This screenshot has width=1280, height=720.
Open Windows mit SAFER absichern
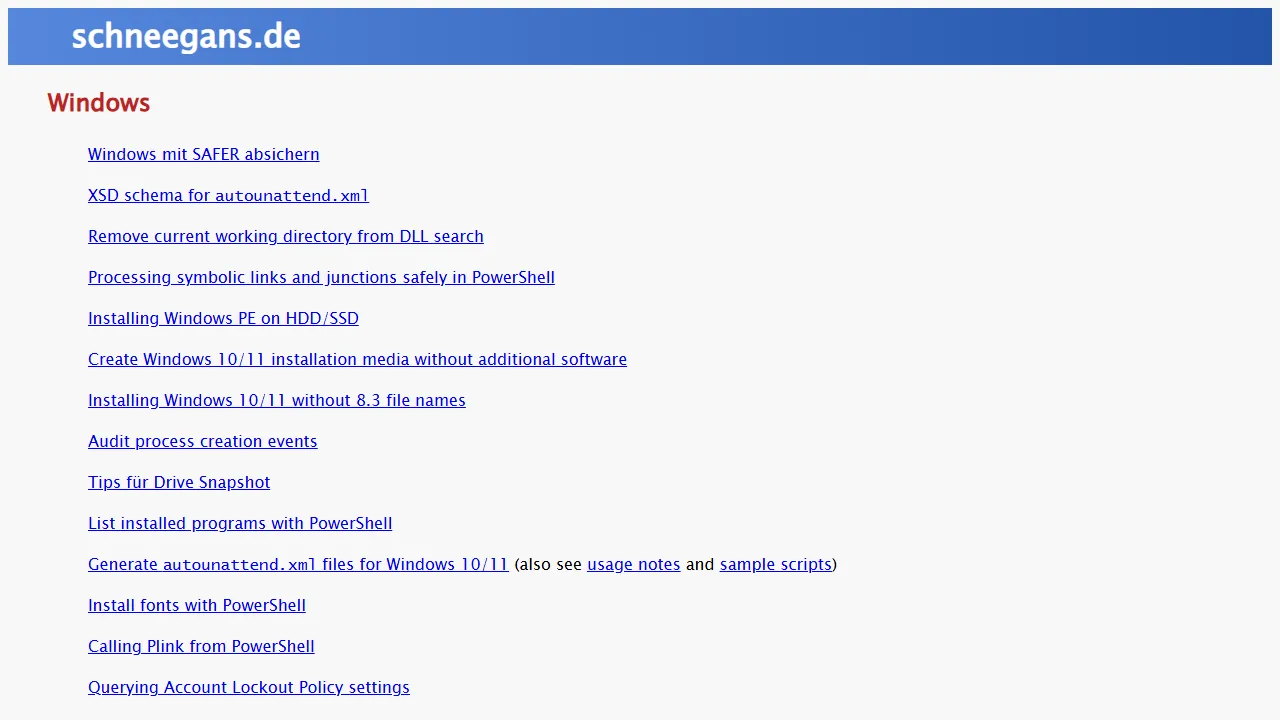203,154
